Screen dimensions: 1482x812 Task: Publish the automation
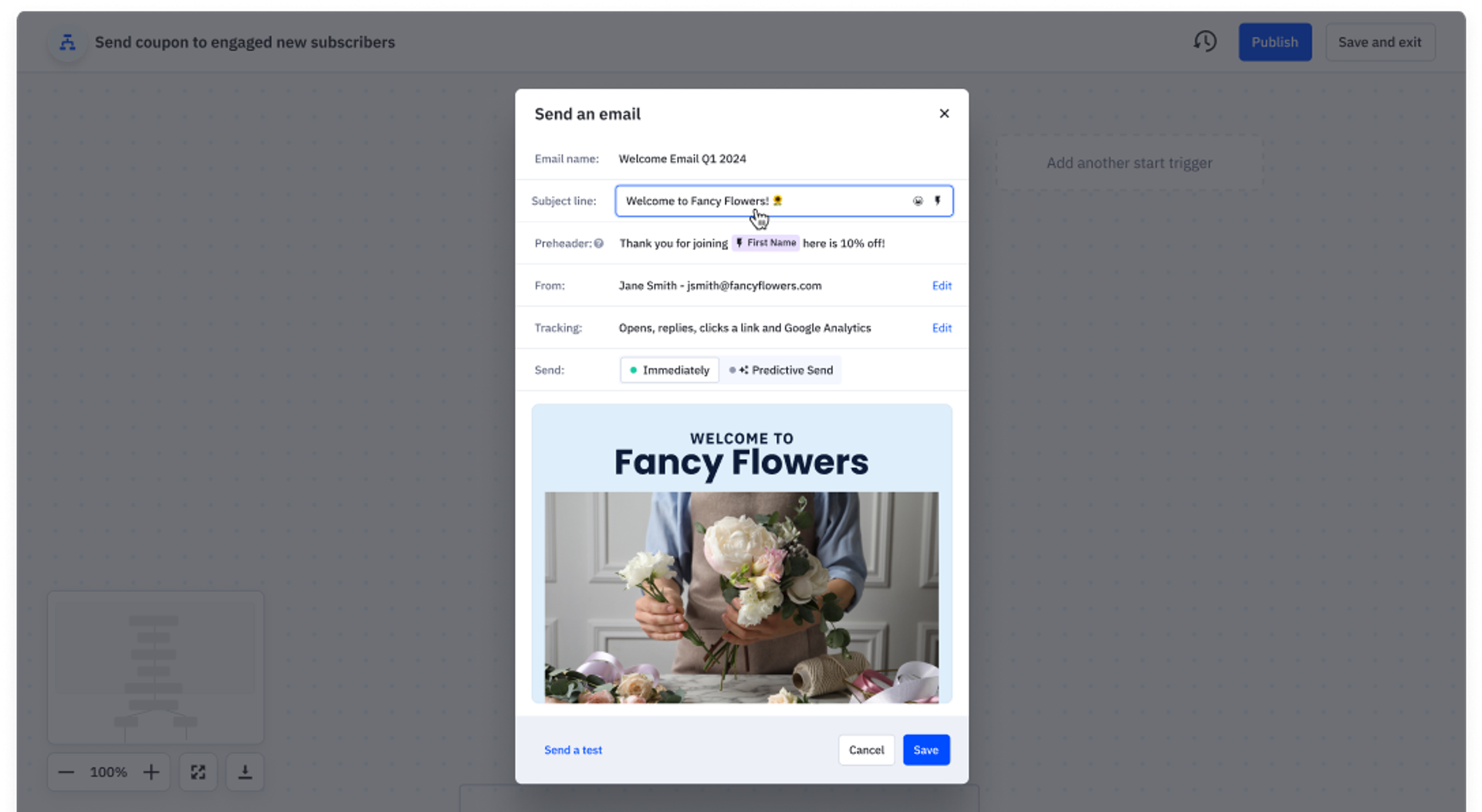[1274, 42]
